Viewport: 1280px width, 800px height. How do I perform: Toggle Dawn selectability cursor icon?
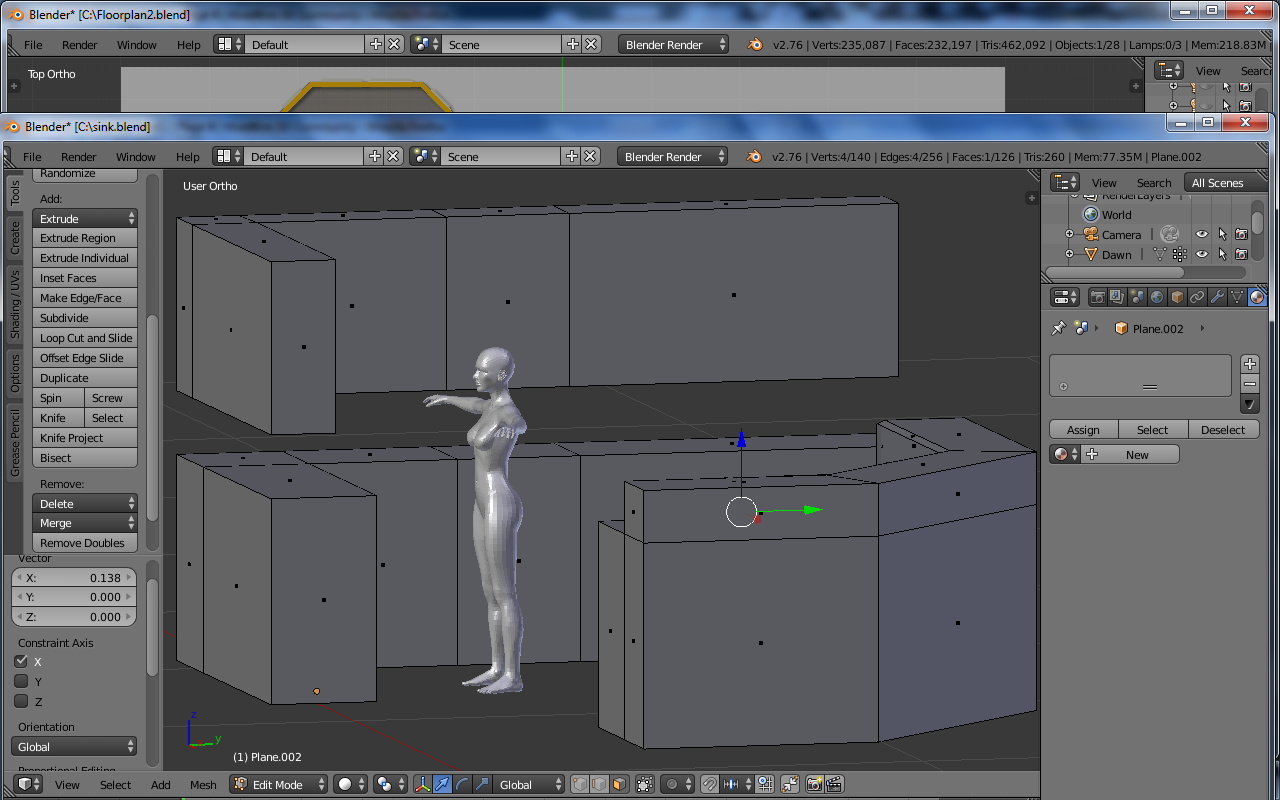tap(1222, 255)
